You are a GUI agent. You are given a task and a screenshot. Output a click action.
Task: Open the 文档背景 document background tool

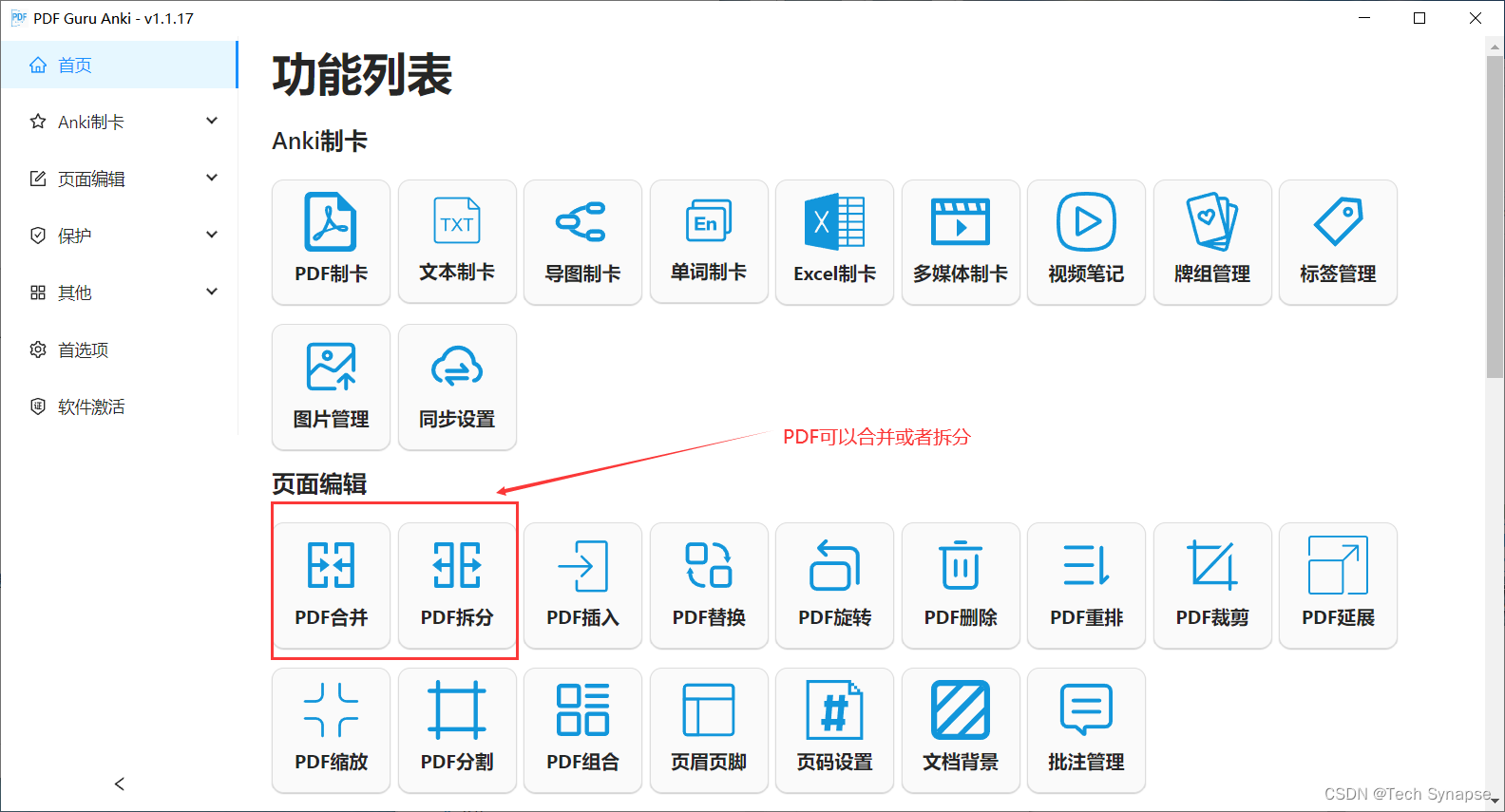click(x=961, y=730)
